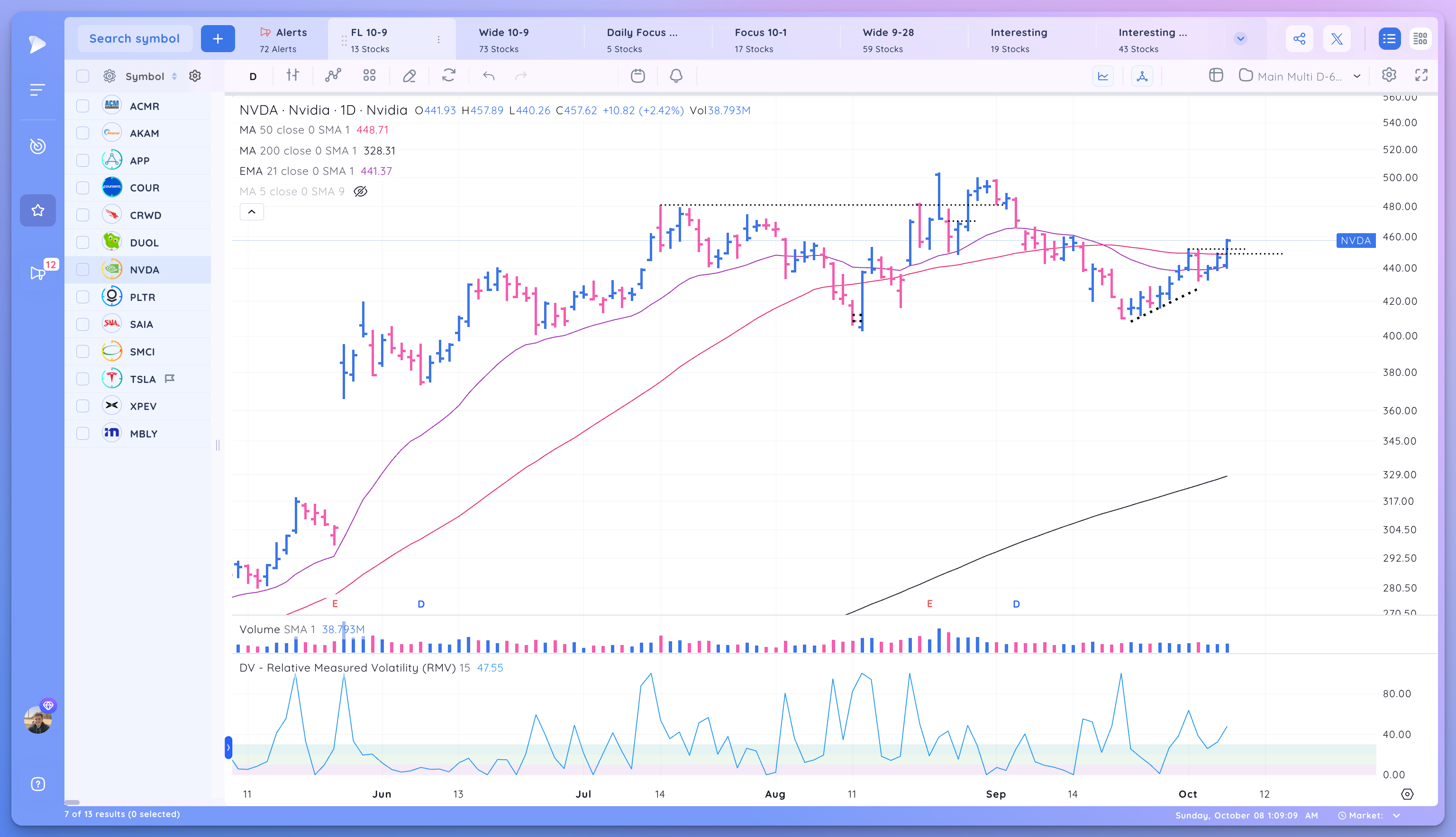The image size is (1456, 837).
Task: Select XPEV in the watchlist
Action: (138, 406)
